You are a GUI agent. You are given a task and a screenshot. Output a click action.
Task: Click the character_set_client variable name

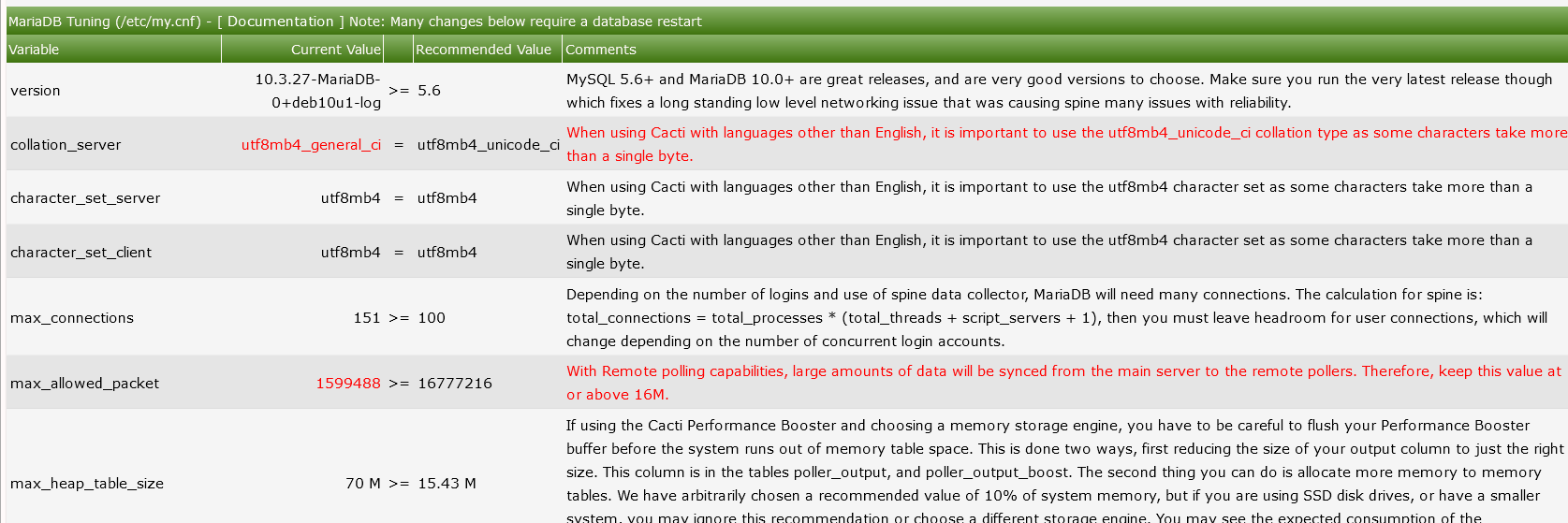tap(81, 253)
